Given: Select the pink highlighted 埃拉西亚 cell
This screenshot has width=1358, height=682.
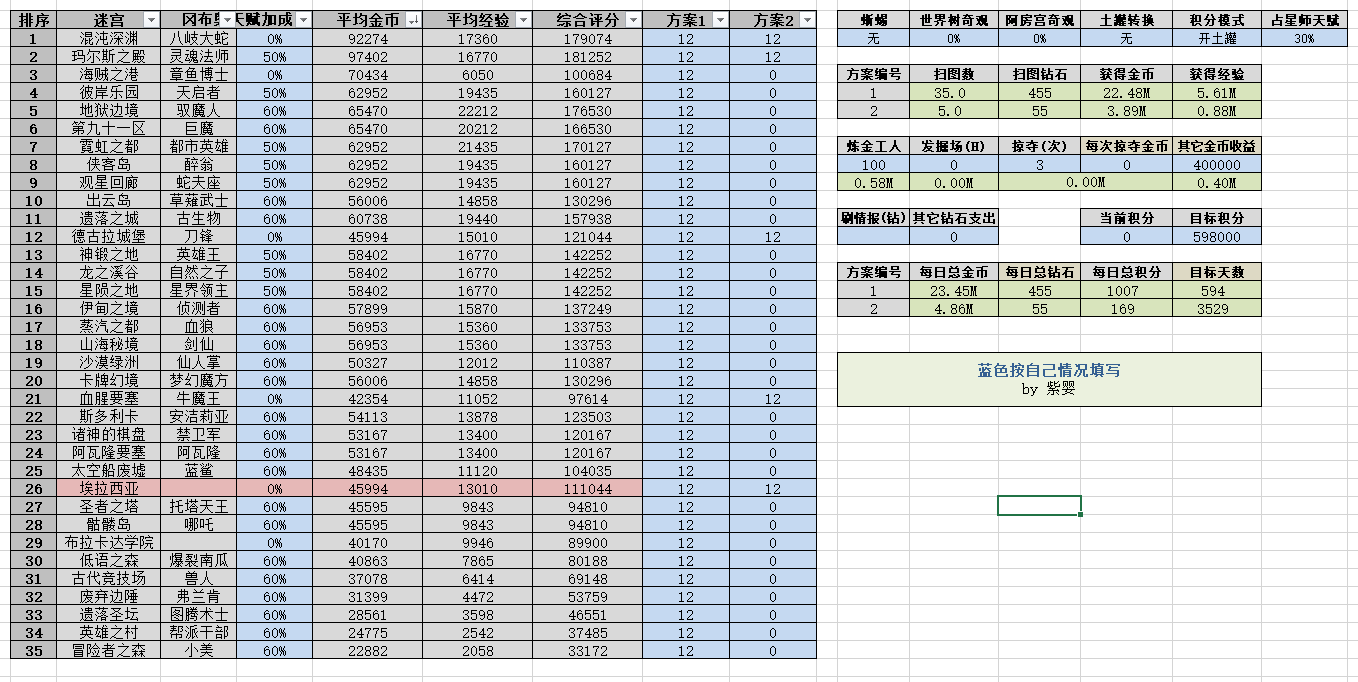Looking at the screenshot, I should click(109, 489).
